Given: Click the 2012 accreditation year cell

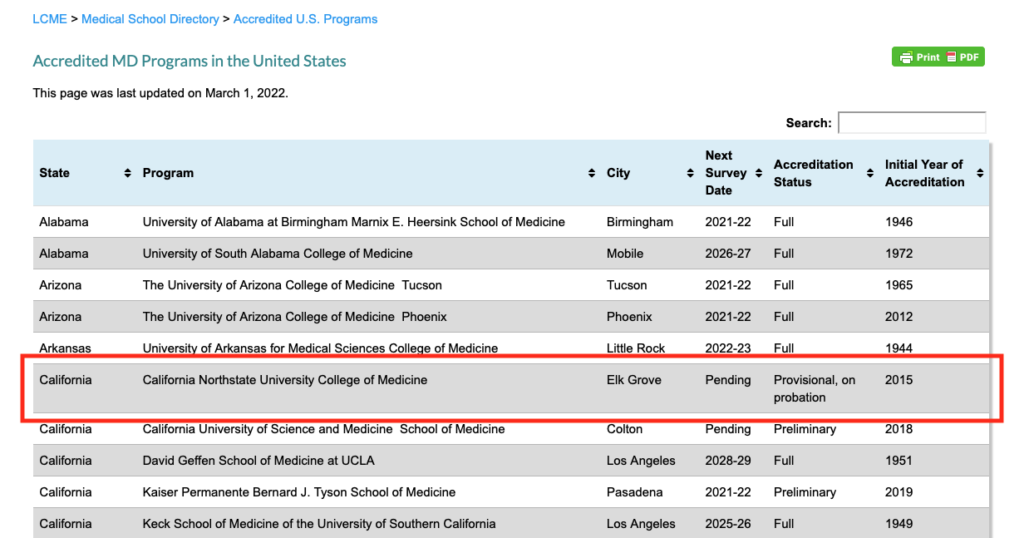Looking at the screenshot, I should click(899, 317).
